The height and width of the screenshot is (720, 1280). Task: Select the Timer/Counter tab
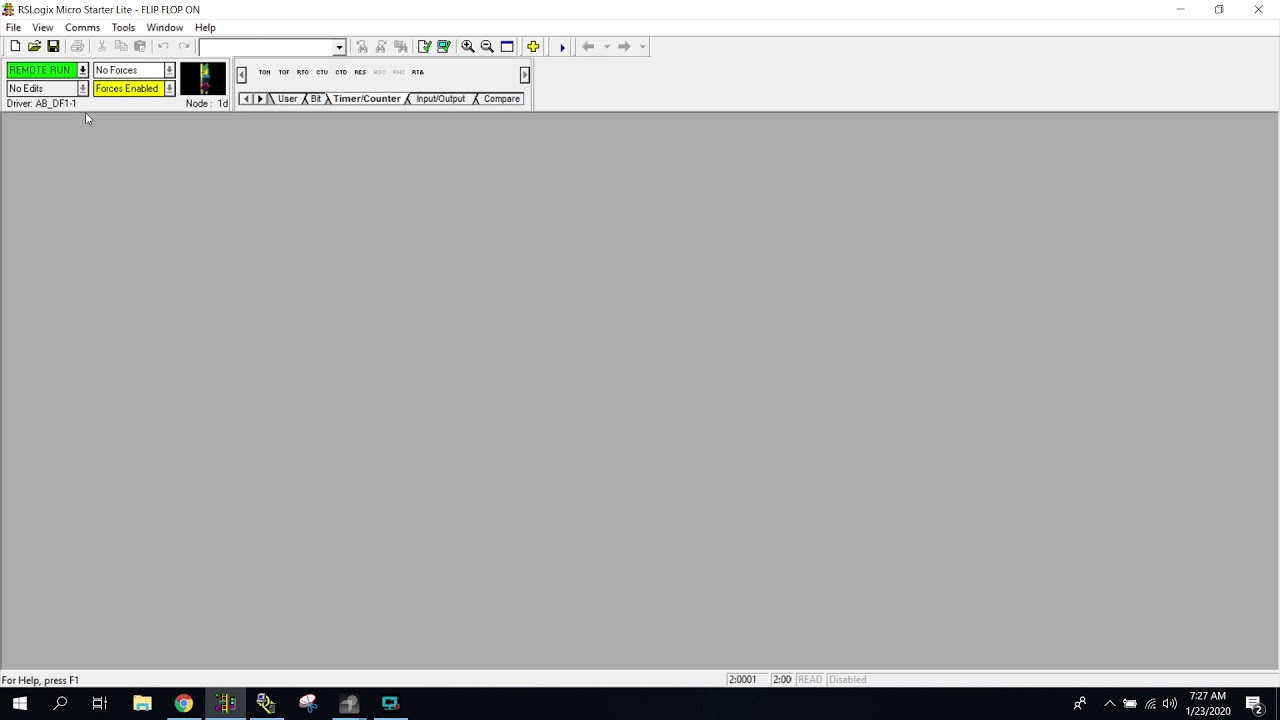[x=367, y=99]
